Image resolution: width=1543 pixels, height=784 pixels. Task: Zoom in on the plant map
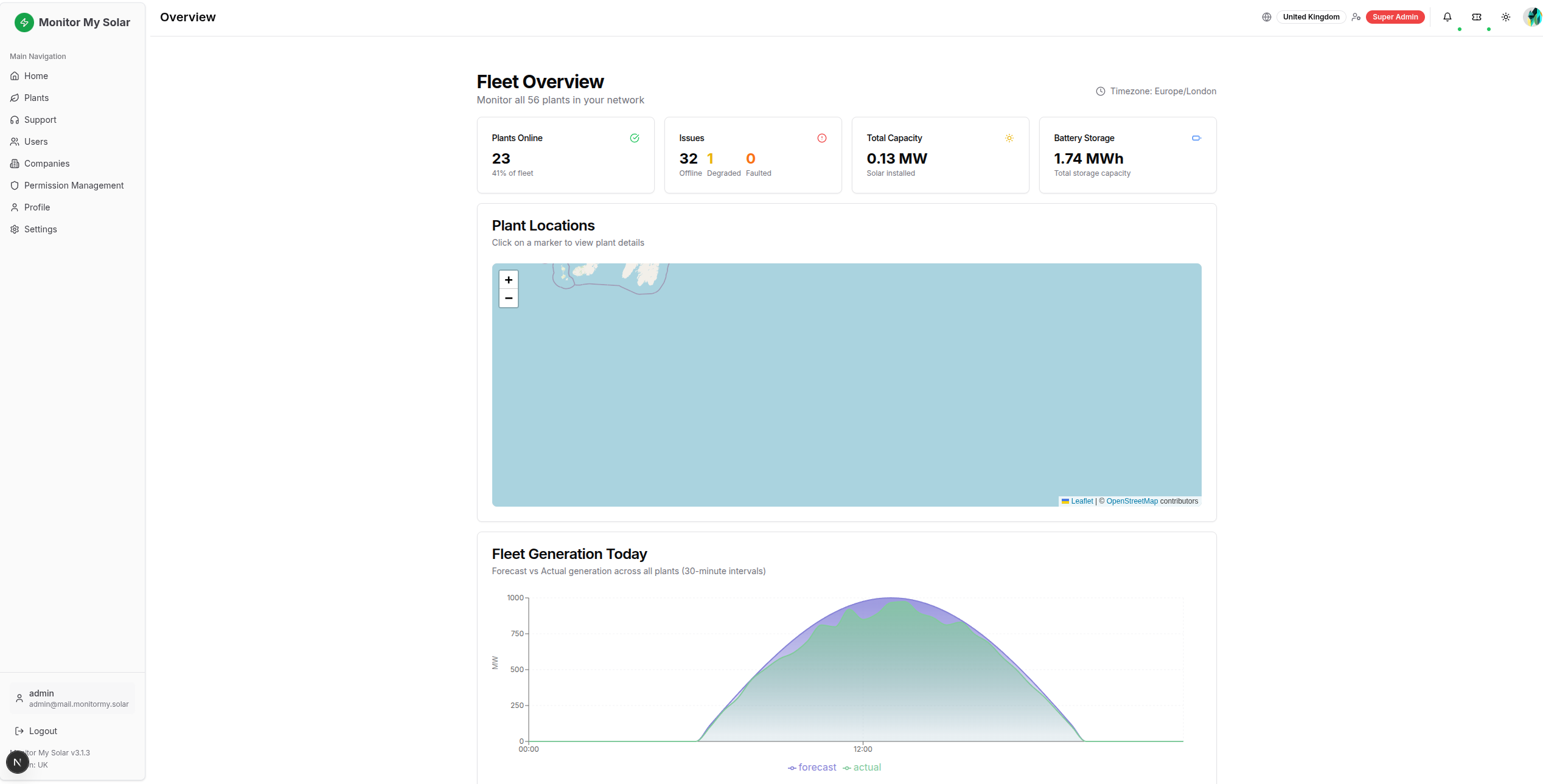509,280
